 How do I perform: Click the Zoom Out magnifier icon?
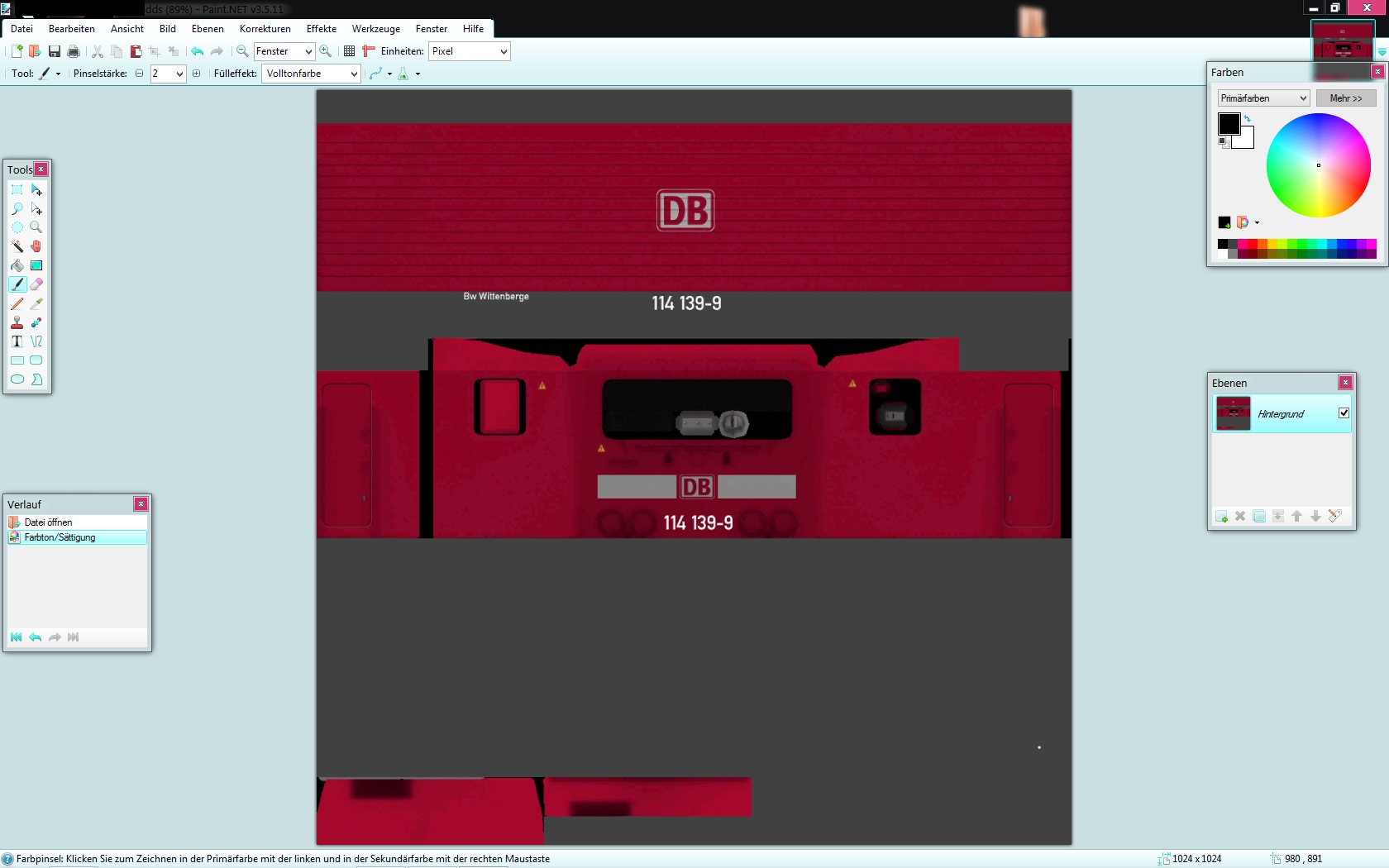(243, 51)
